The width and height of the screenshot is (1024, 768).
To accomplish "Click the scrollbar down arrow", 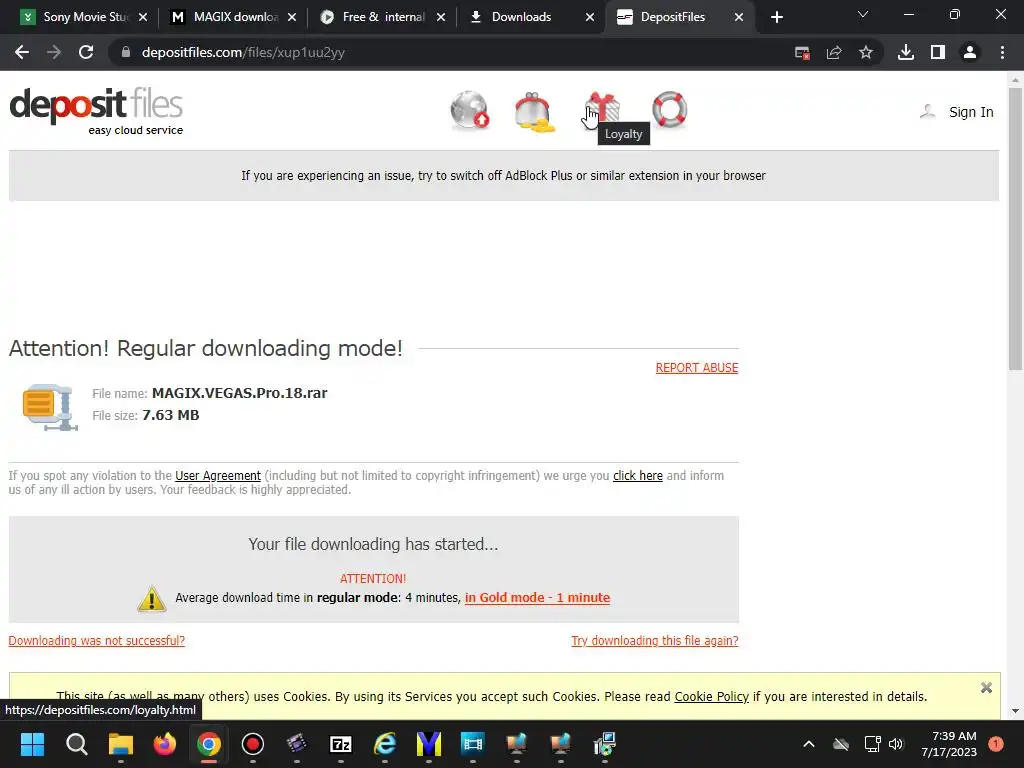I will [1015, 711].
